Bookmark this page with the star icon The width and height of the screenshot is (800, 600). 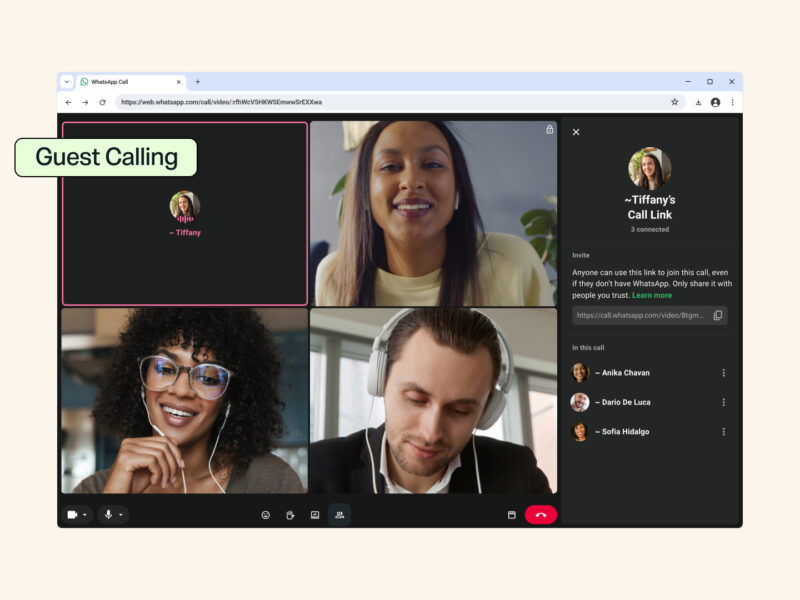674,102
